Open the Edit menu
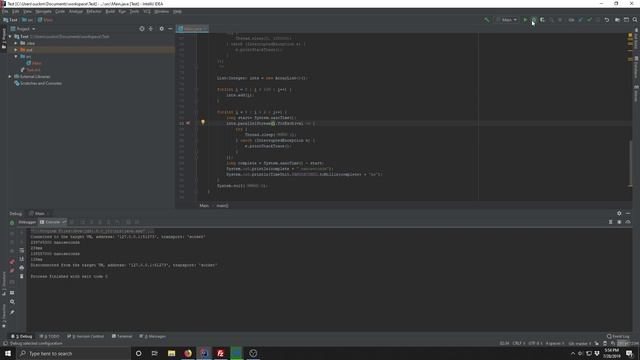640x360 pixels. pos(16,11)
